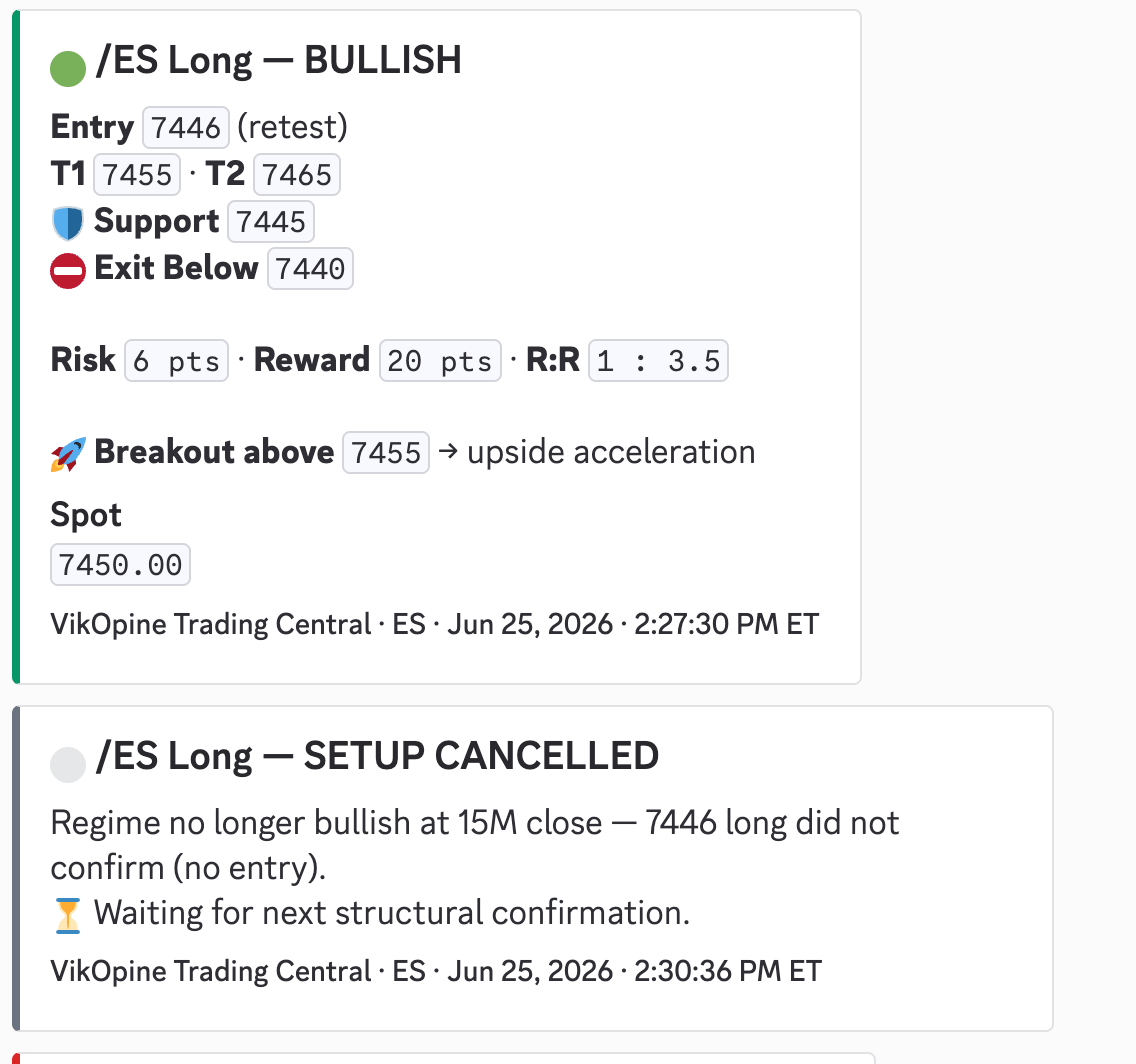Select the Entry 7446 price chip
Viewport: 1136px width, 1064px height.
click(186, 127)
